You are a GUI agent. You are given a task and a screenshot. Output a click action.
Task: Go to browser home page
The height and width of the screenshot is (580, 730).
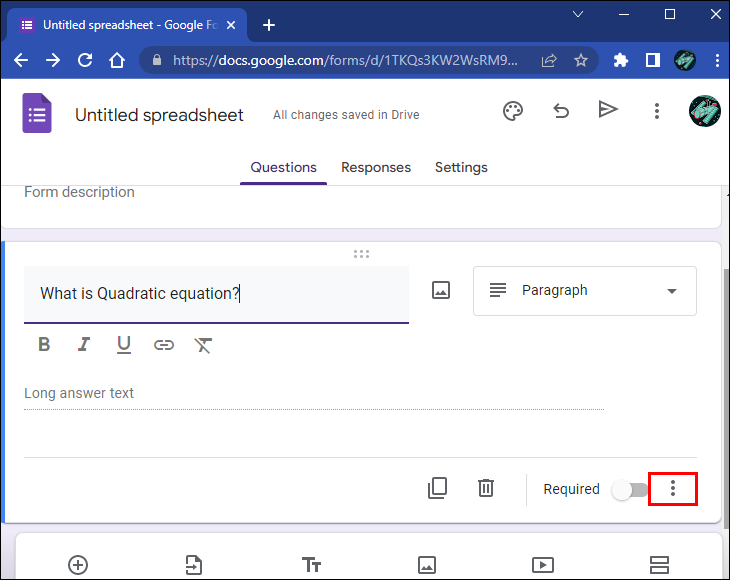[117, 60]
